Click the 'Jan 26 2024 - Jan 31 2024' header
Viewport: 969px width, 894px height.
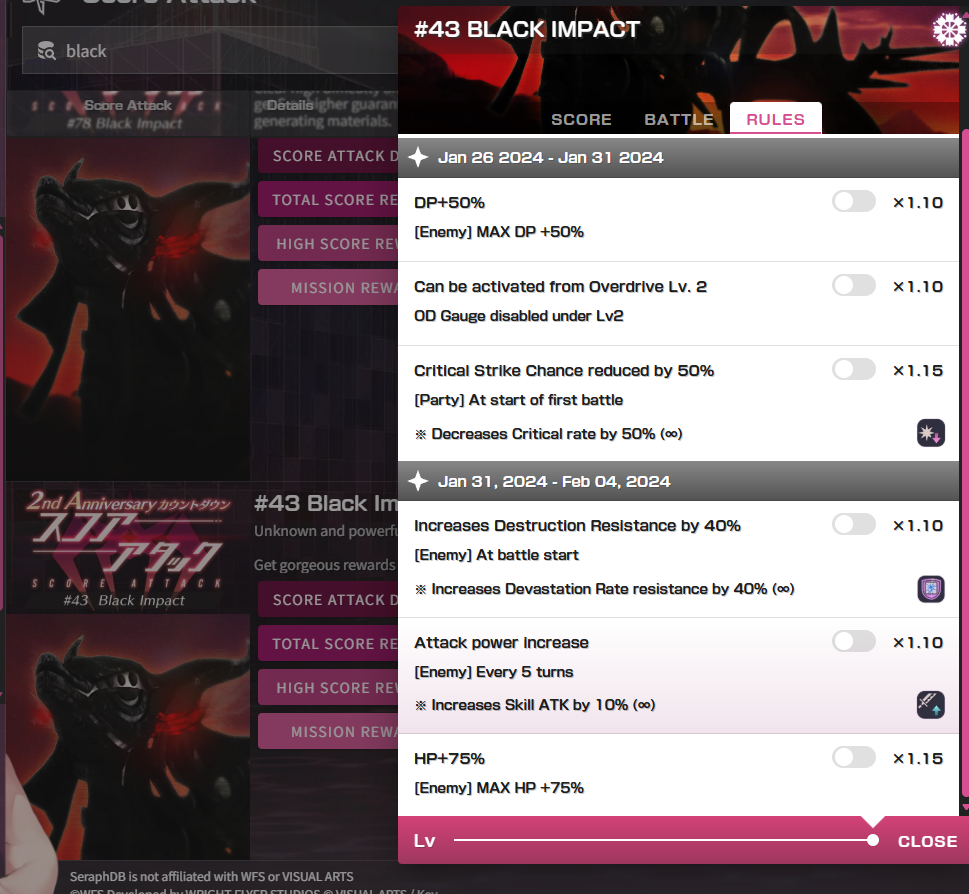coord(551,158)
